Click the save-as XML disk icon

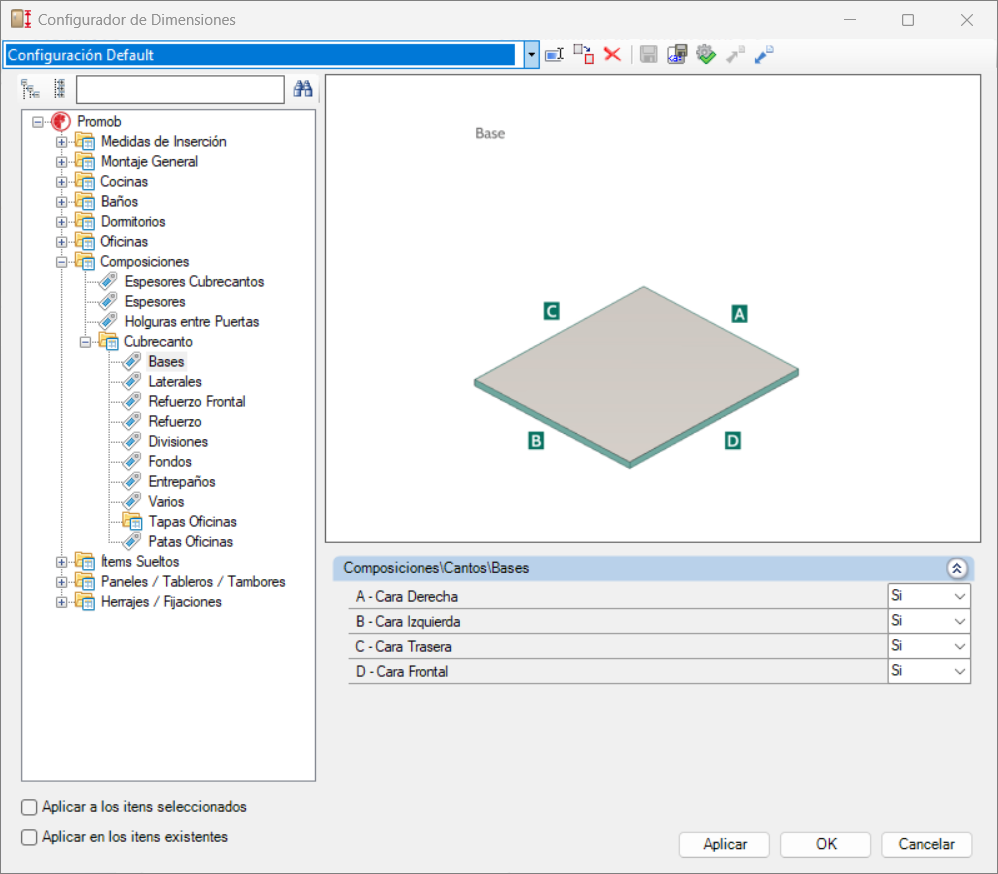coord(677,55)
